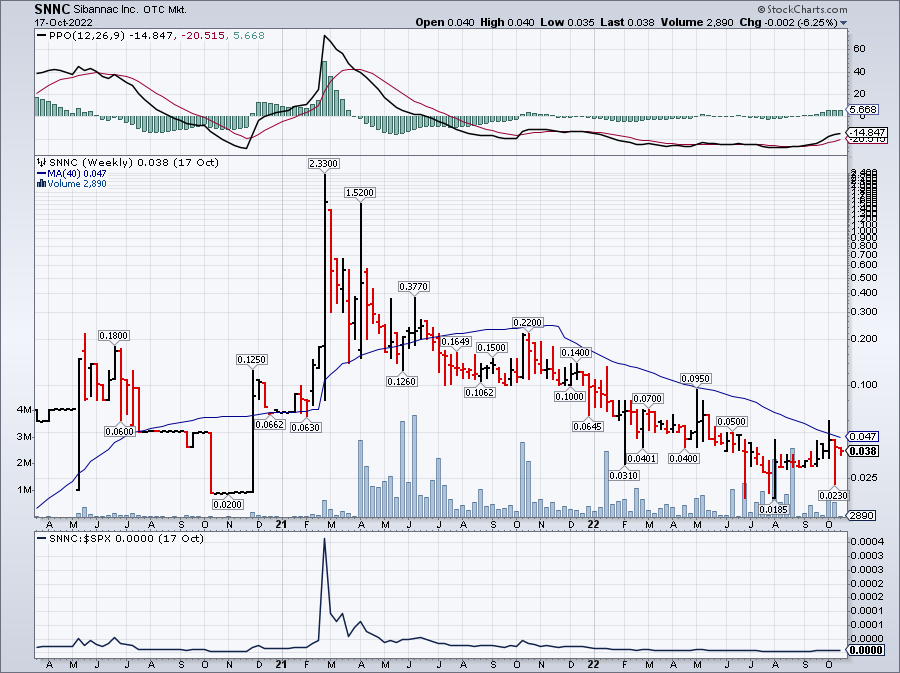Click the Volume 2,890 legend entry
Screen dimensions: 900x673
coord(72,184)
